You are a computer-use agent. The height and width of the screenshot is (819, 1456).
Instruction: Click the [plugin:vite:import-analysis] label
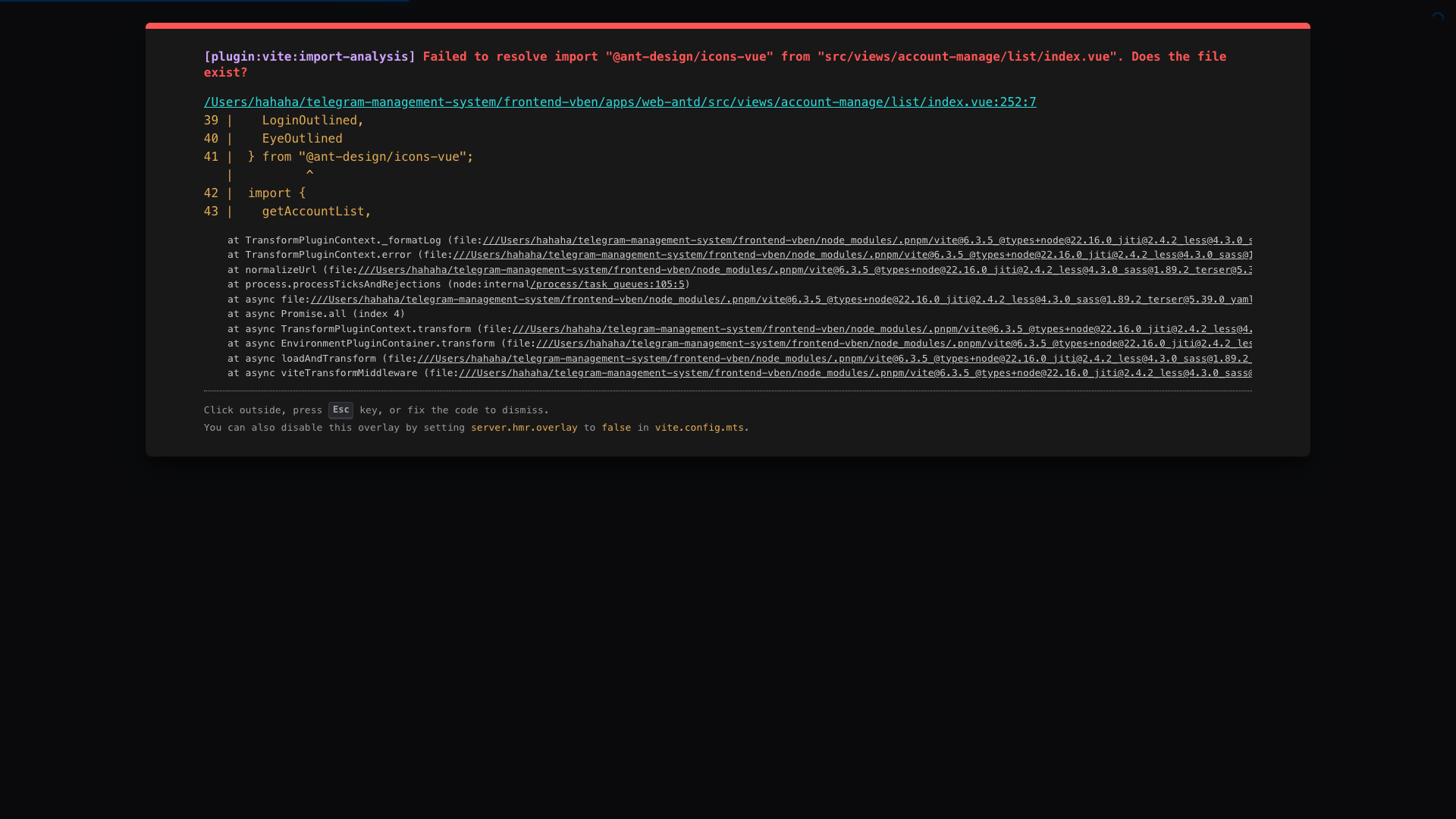pyautogui.click(x=309, y=57)
